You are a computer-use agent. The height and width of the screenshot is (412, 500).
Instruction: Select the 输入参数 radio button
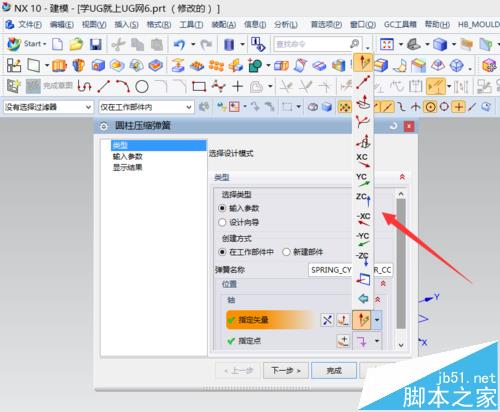(x=222, y=208)
